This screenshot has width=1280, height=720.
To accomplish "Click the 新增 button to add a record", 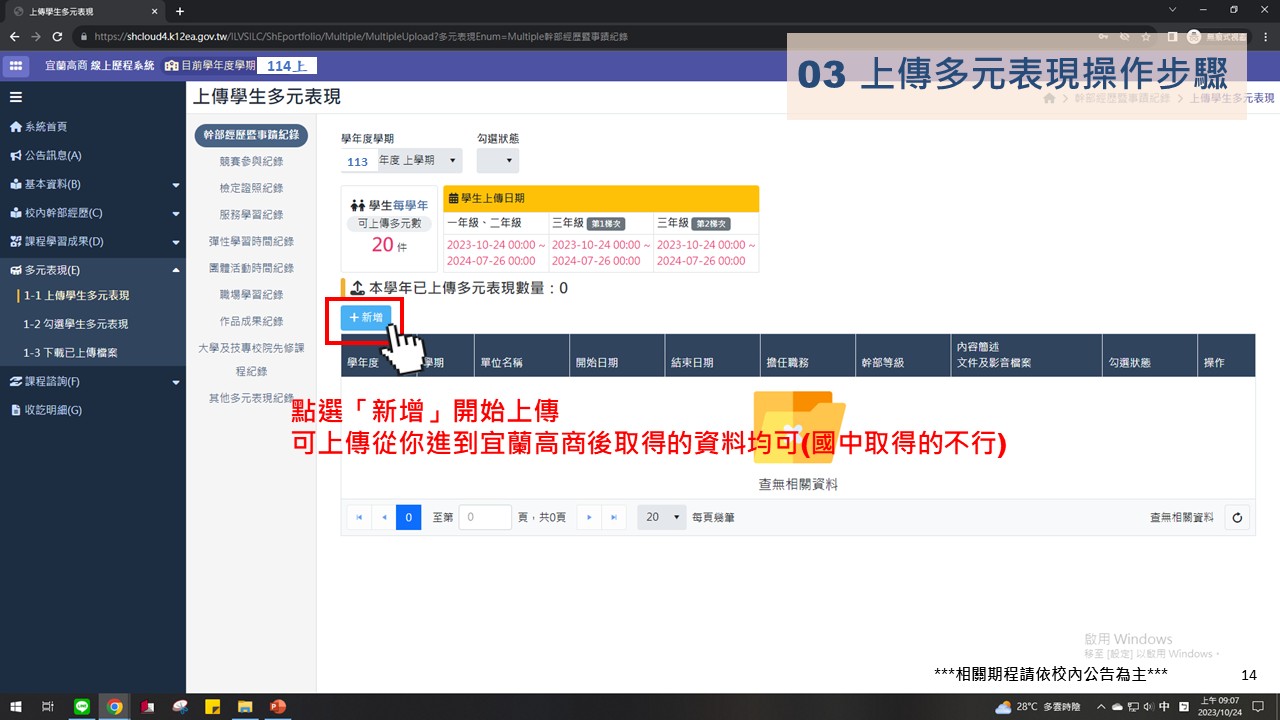I will pos(366,317).
